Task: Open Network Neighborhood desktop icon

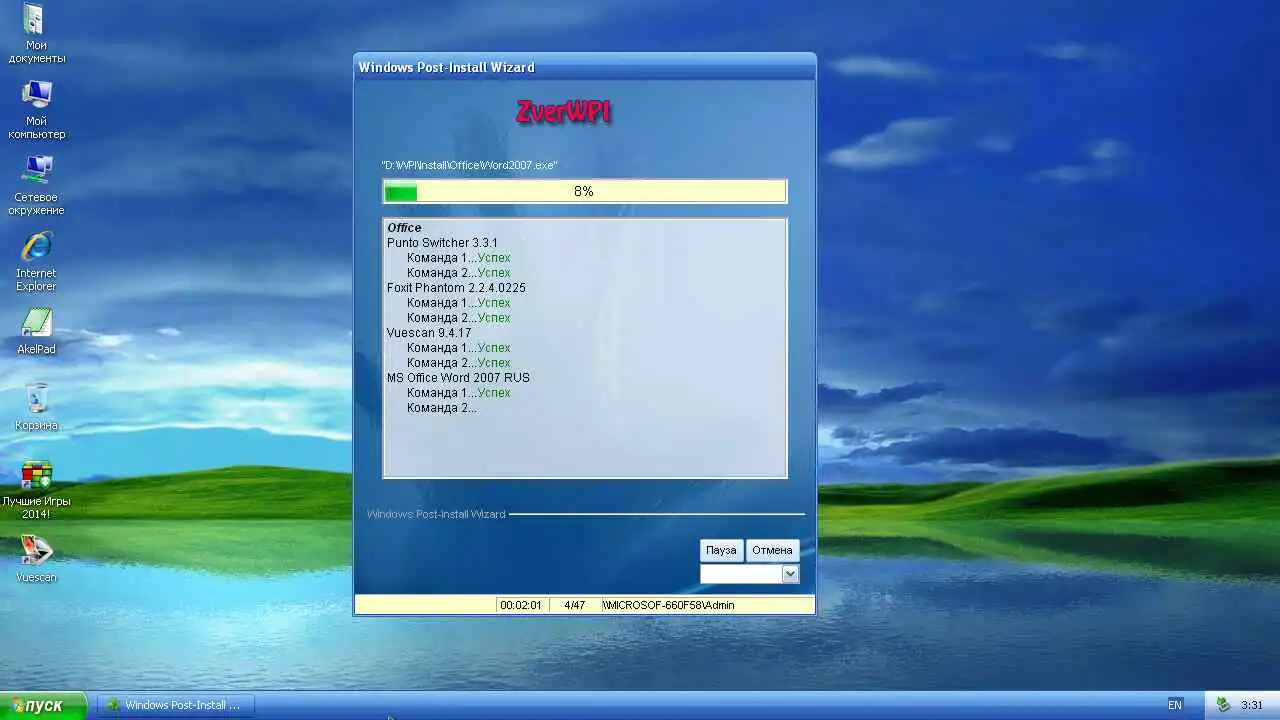Action: pos(36,186)
